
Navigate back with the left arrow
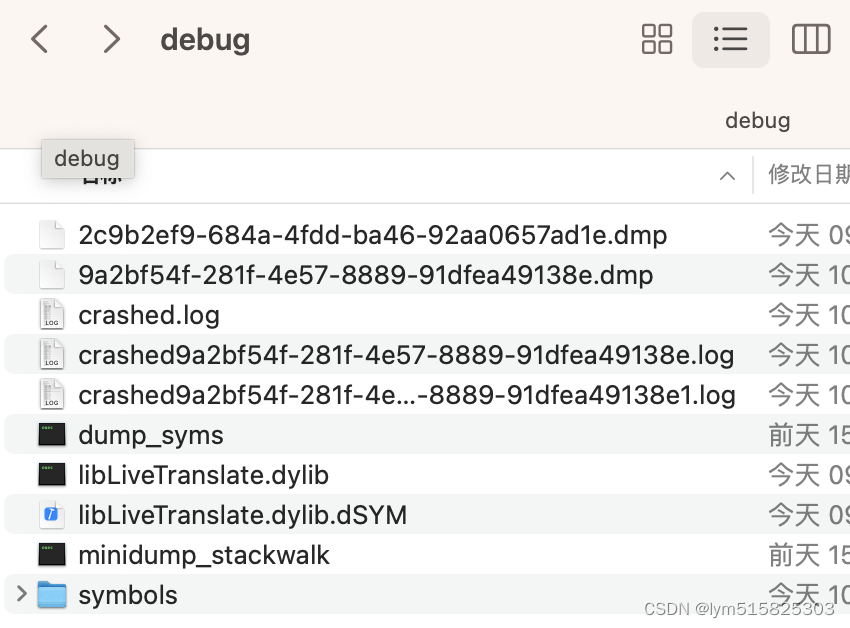click(x=38, y=39)
